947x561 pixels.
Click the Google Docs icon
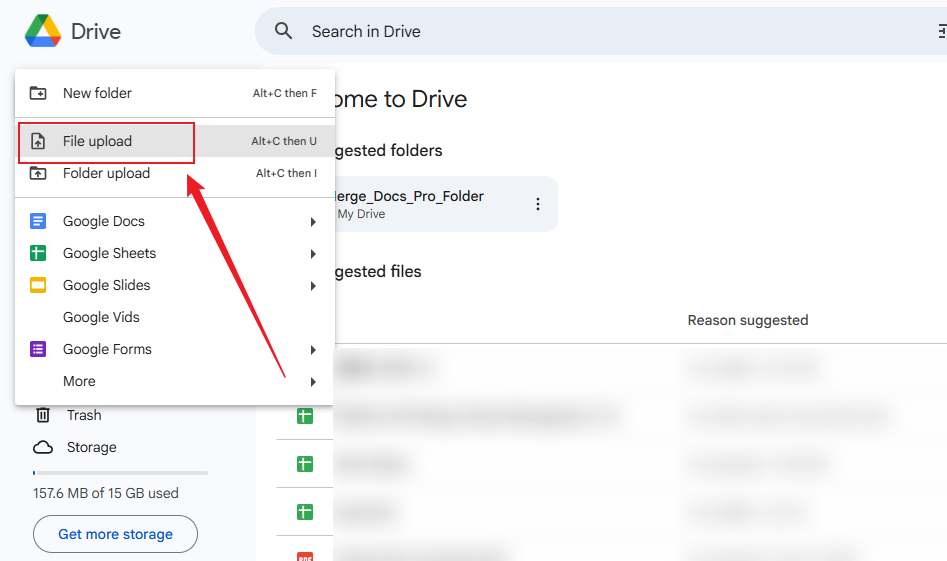(x=38, y=221)
